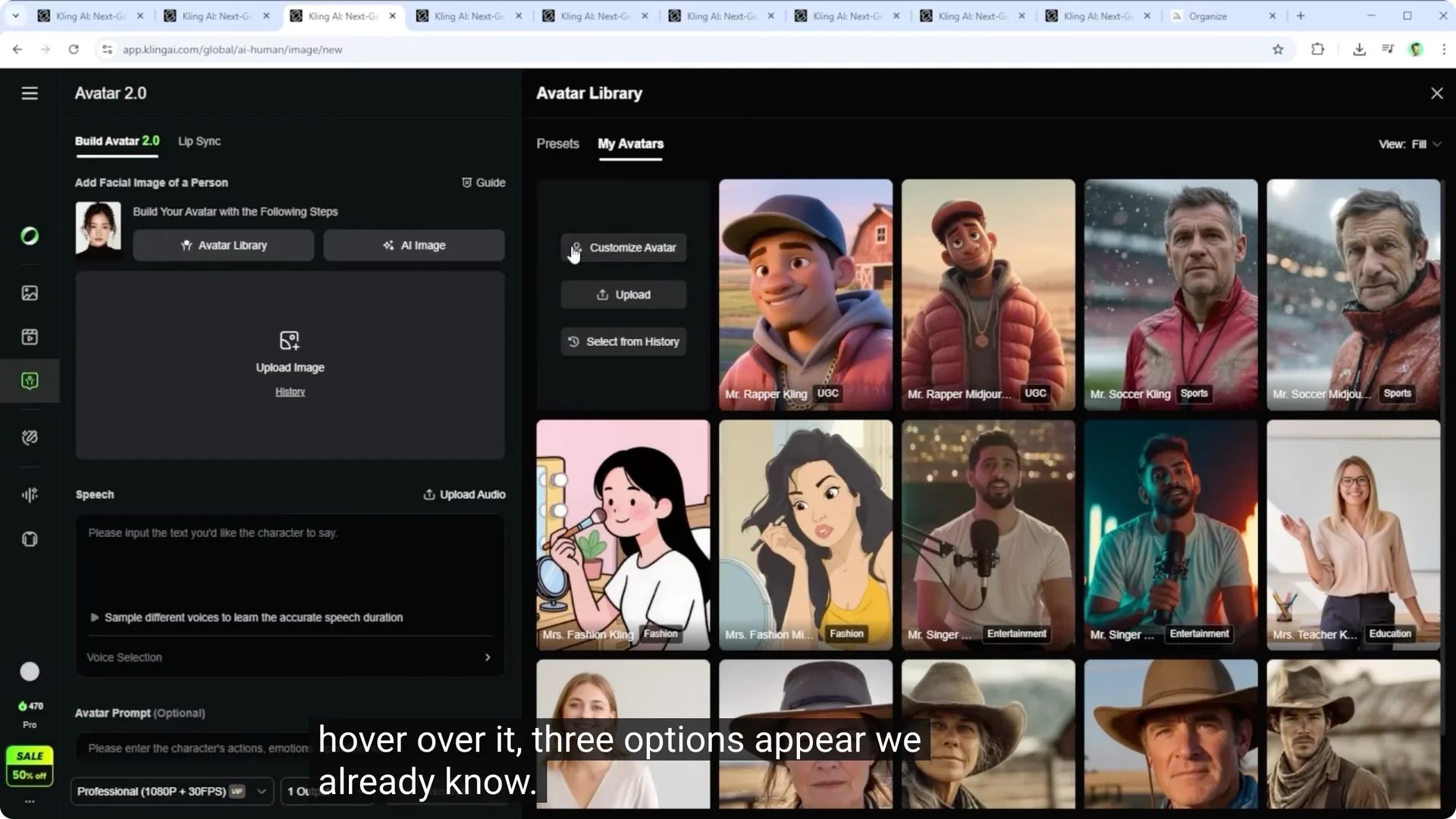
Task: Select the Mrs. Fashion Kling avatar
Action: (x=623, y=535)
